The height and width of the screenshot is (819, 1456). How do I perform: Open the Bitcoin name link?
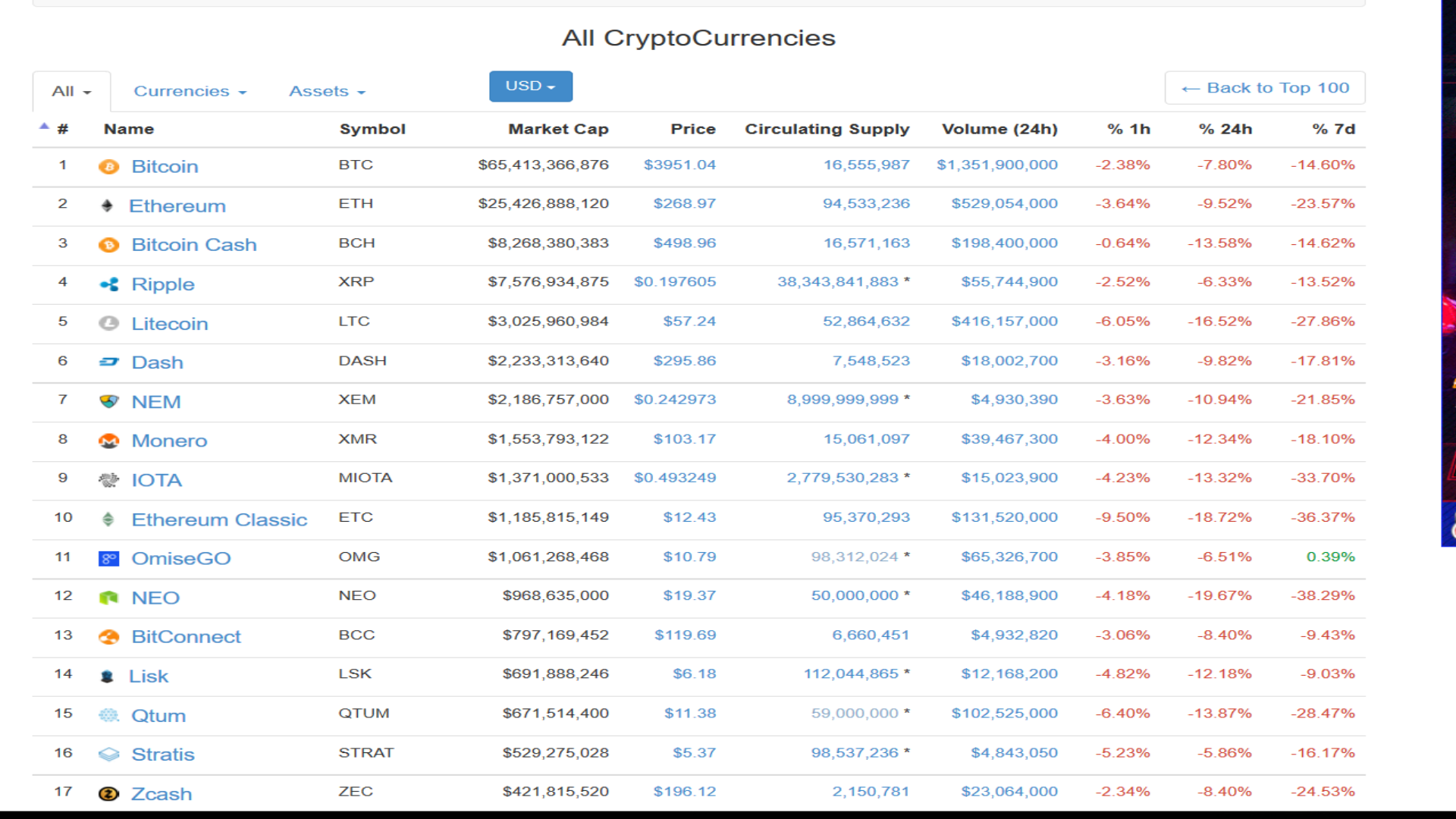pos(165,167)
